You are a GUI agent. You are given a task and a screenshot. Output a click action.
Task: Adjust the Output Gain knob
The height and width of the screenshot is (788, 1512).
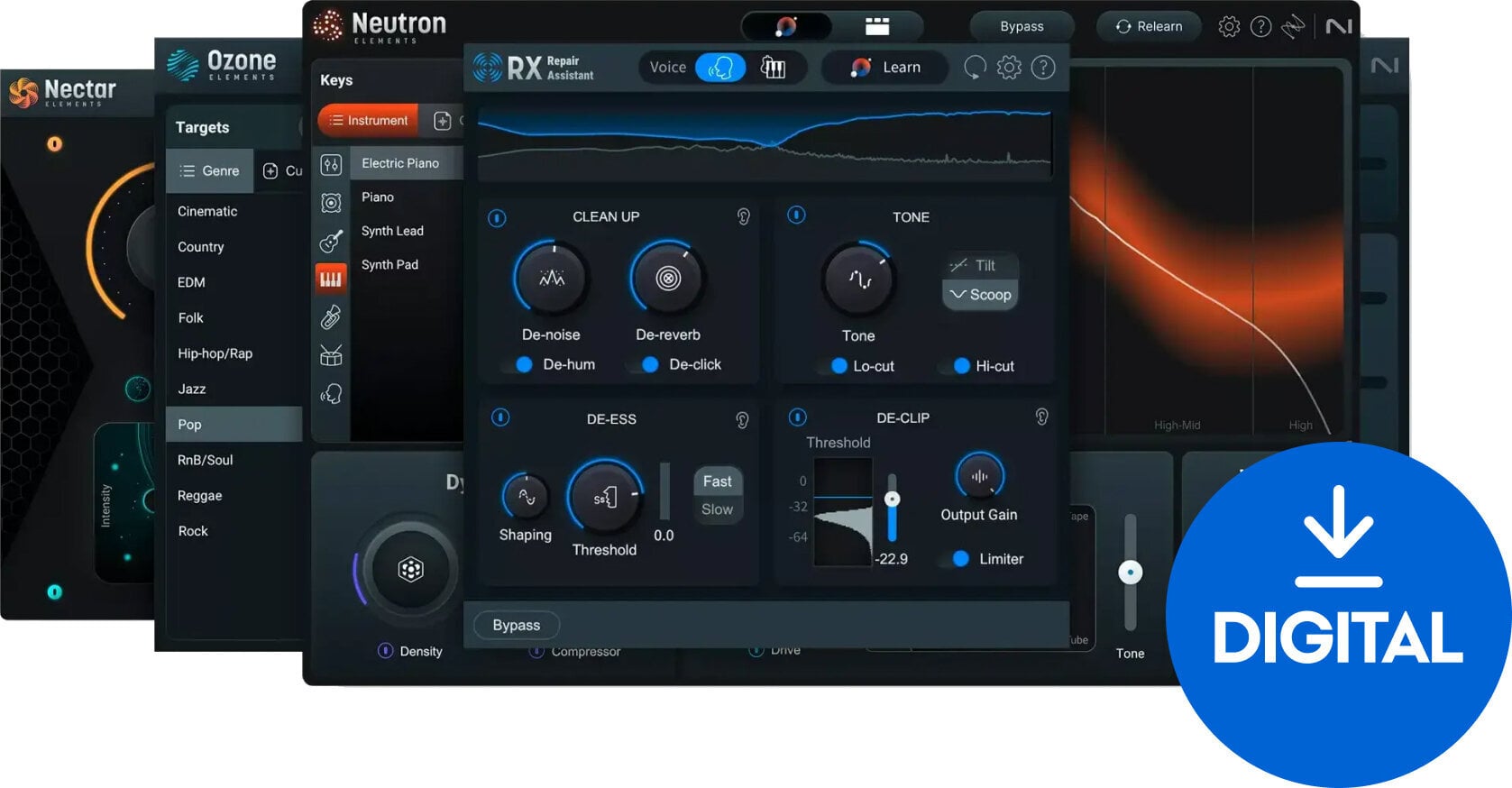979,476
